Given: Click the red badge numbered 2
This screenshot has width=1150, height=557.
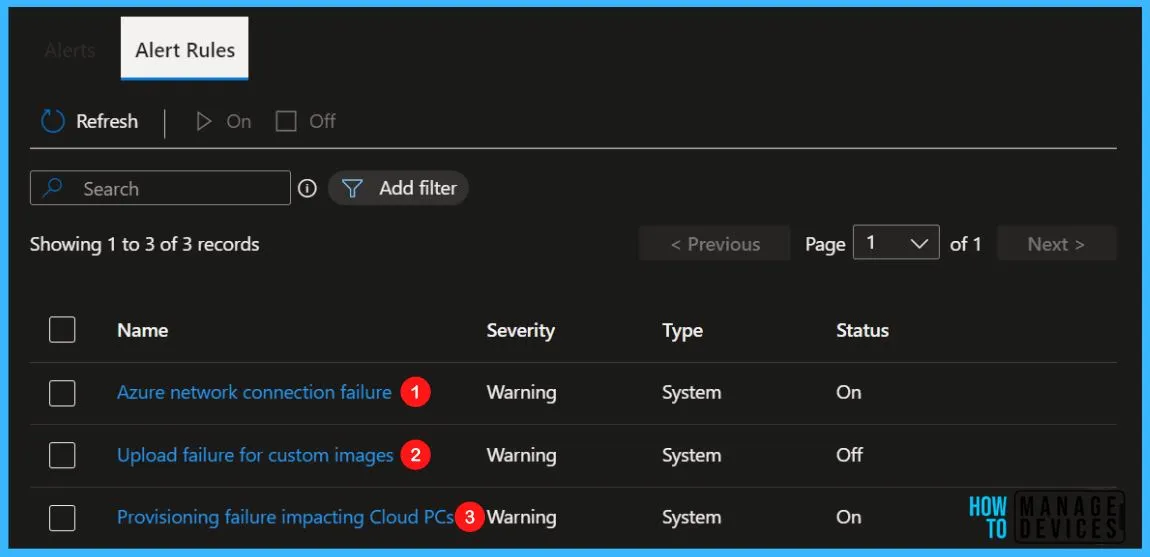Looking at the screenshot, I should [x=415, y=455].
